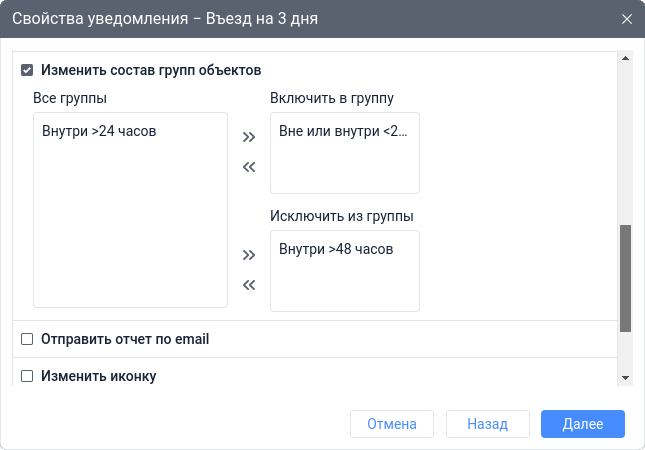Click remove arrows for the Include in group list
The image size is (645, 450).
coord(249,167)
